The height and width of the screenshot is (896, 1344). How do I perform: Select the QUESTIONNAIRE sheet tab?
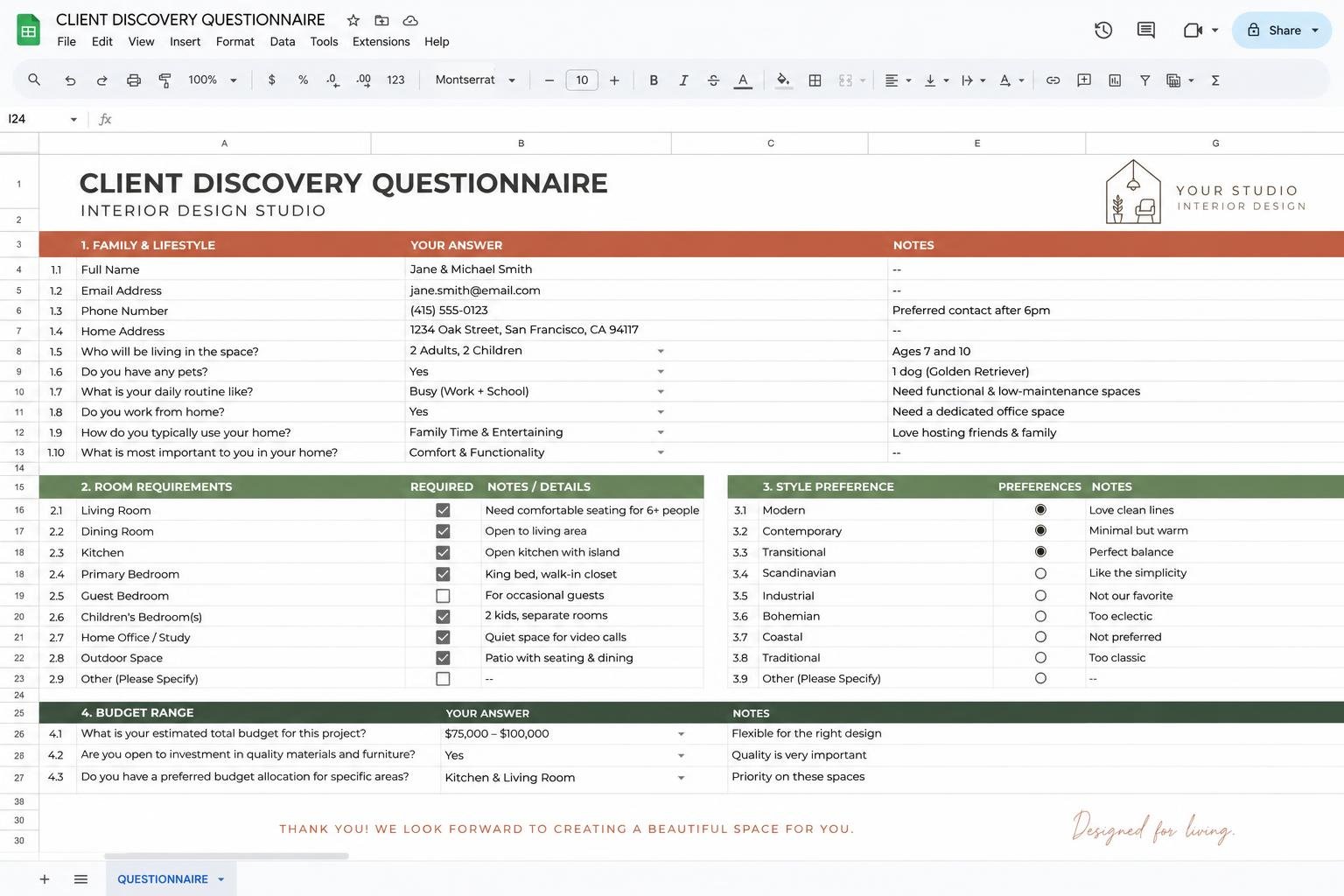tap(171, 878)
